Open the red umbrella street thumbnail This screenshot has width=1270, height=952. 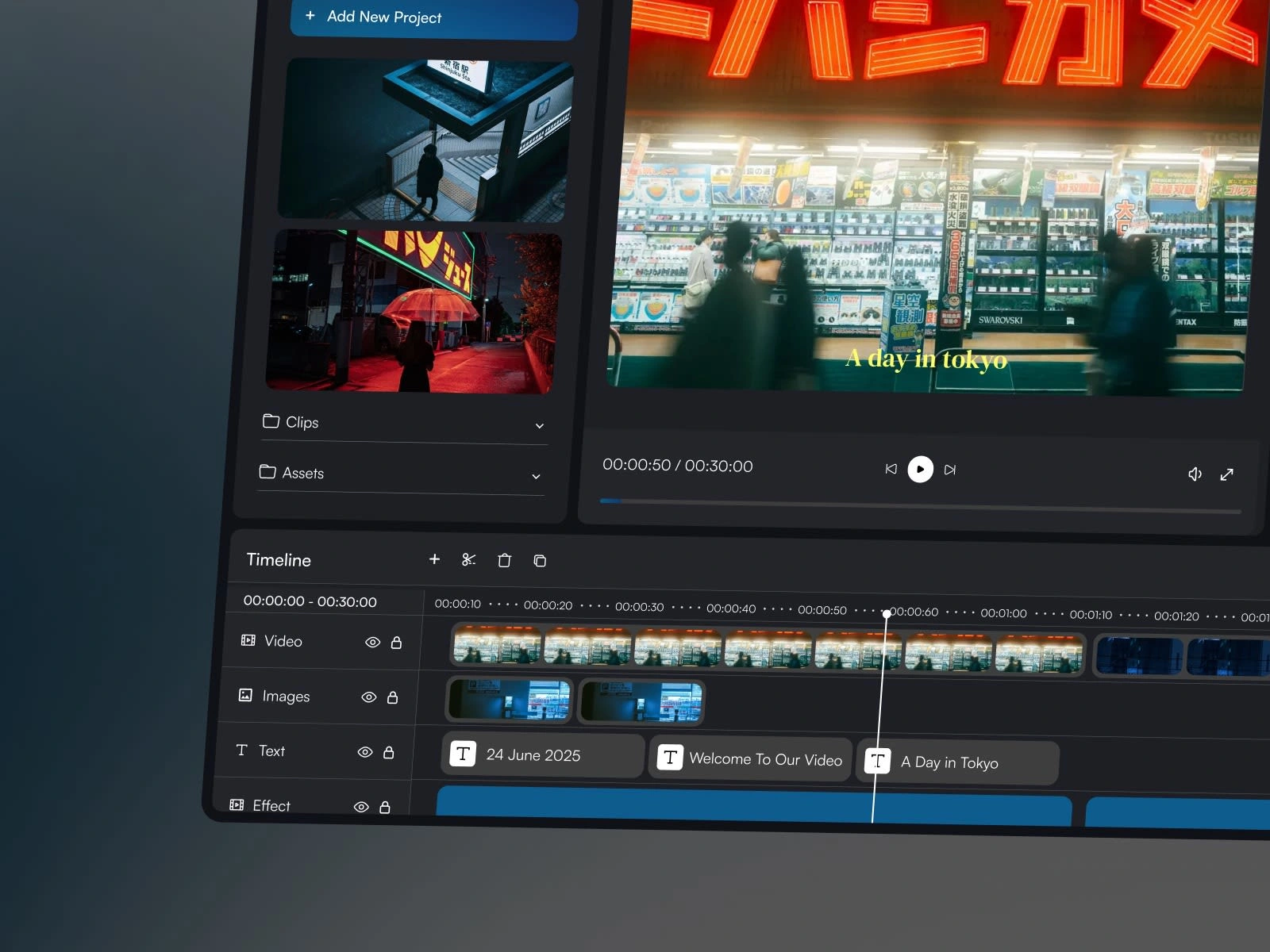413,312
